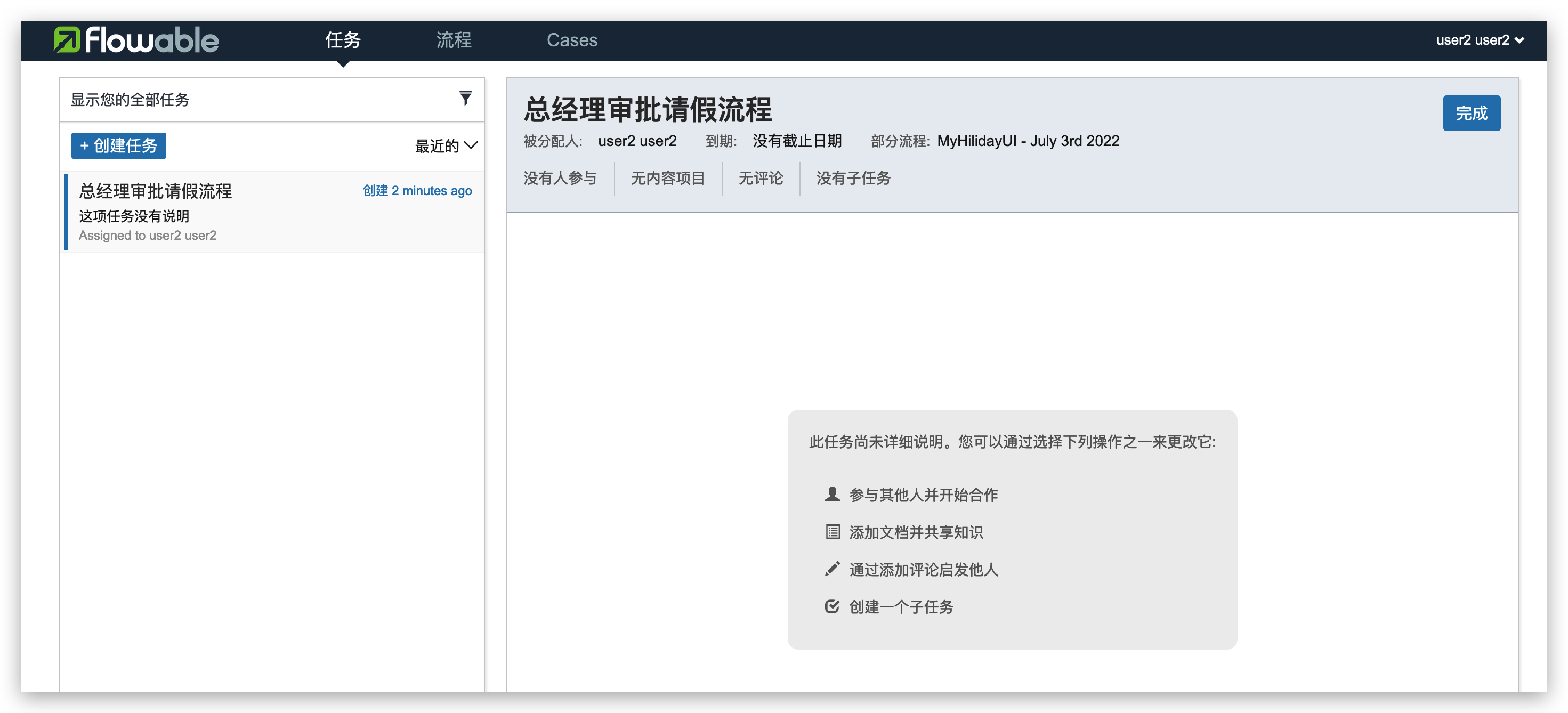Click the checkbox subtask icon

[832, 606]
